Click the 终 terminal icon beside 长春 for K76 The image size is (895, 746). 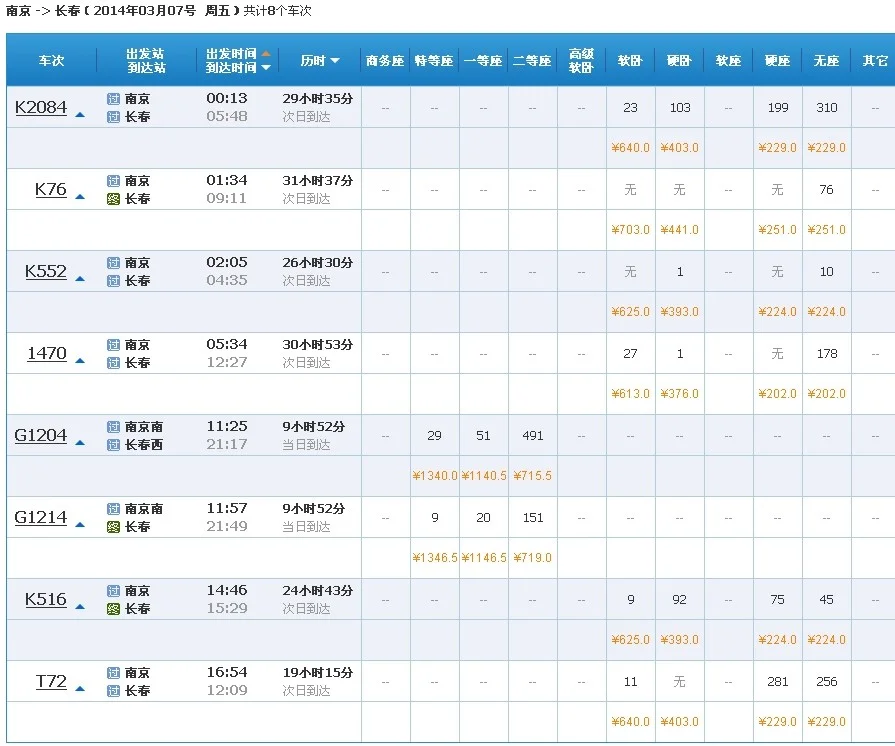(x=114, y=198)
